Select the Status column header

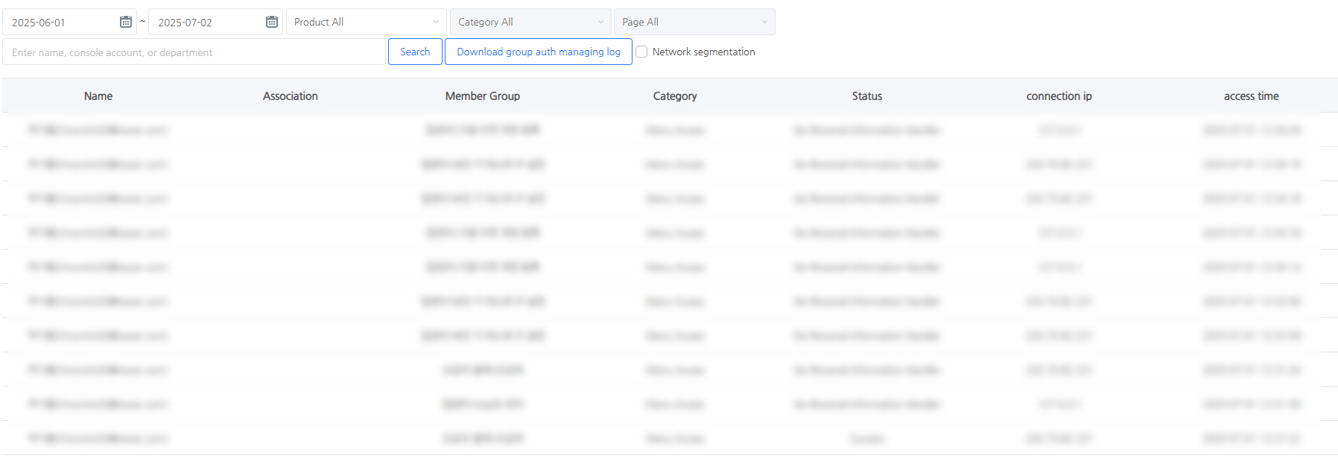(867, 96)
